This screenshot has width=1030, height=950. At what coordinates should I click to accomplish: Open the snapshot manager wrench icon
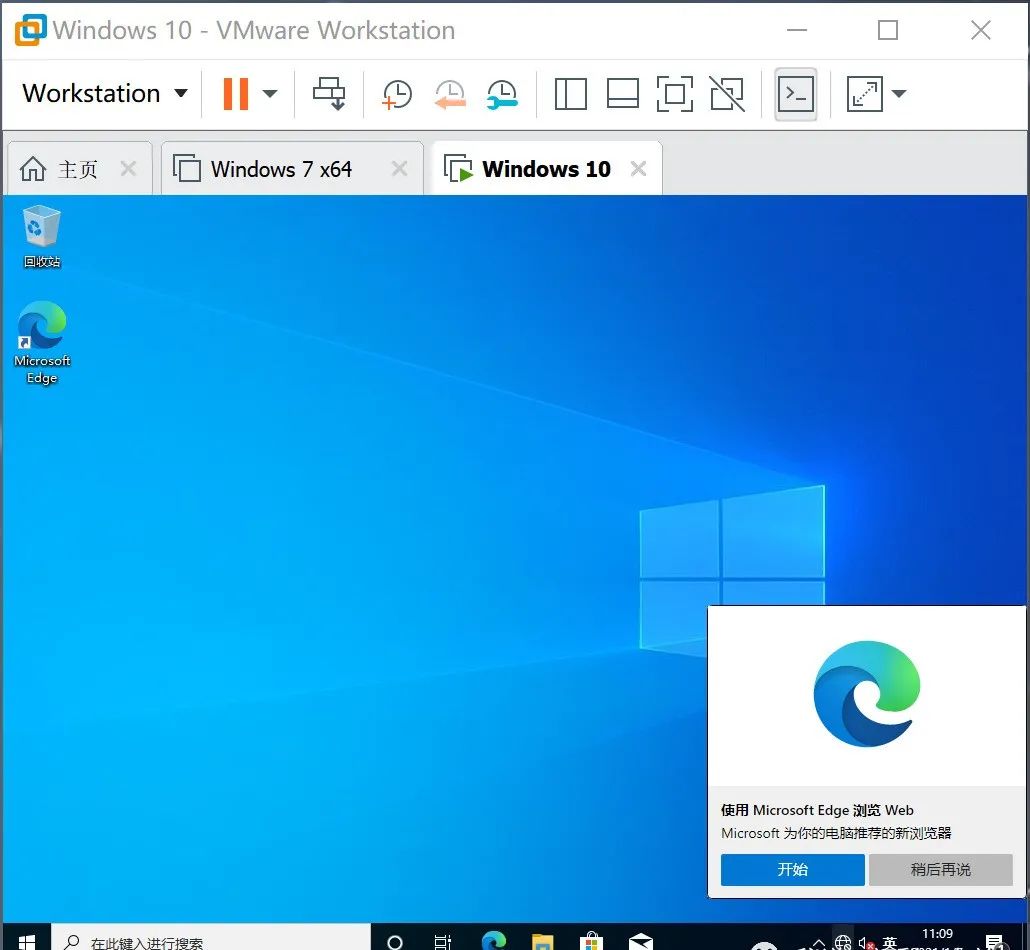click(x=502, y=93)
